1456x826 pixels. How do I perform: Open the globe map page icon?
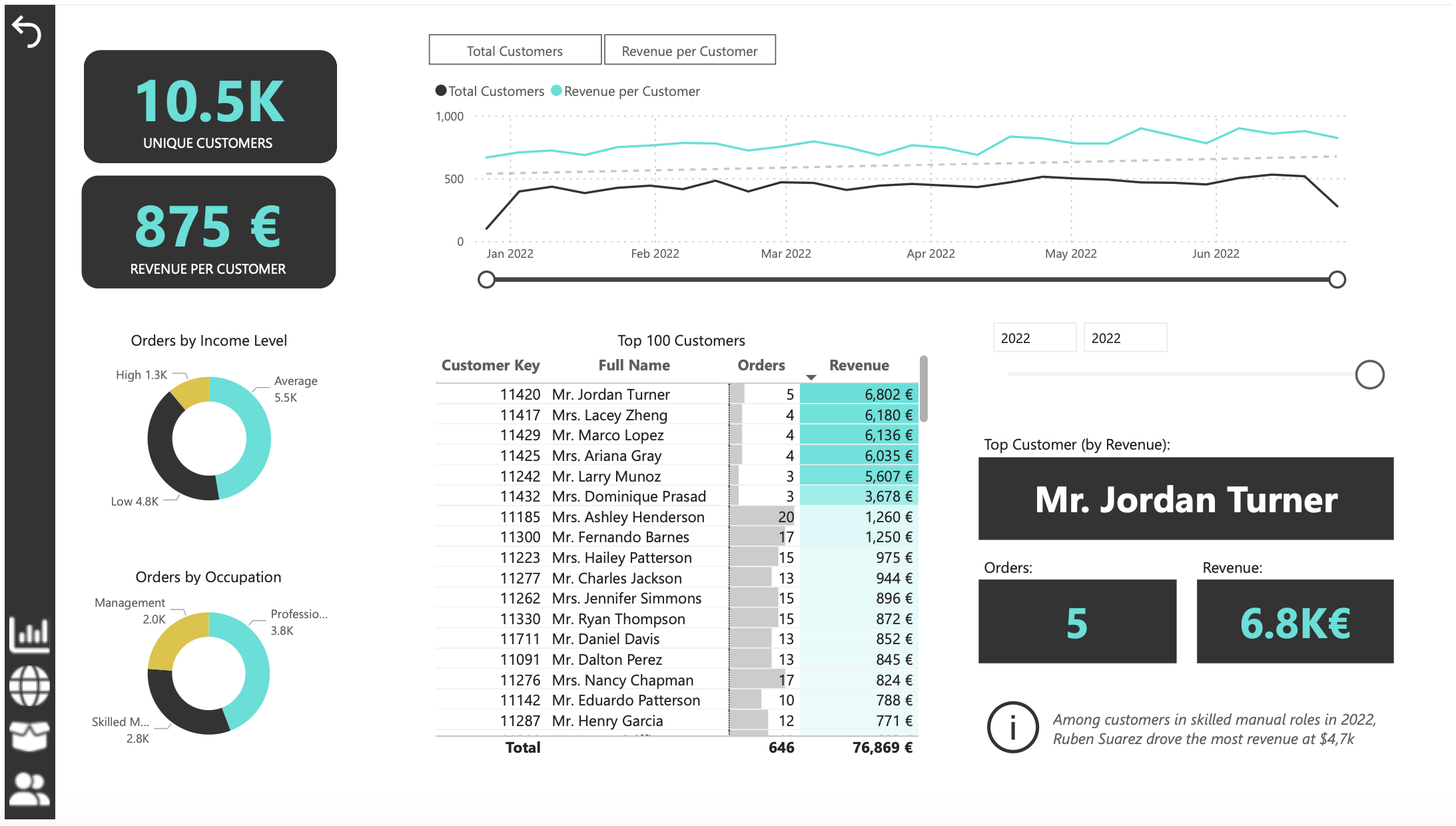tap(29, 685)
